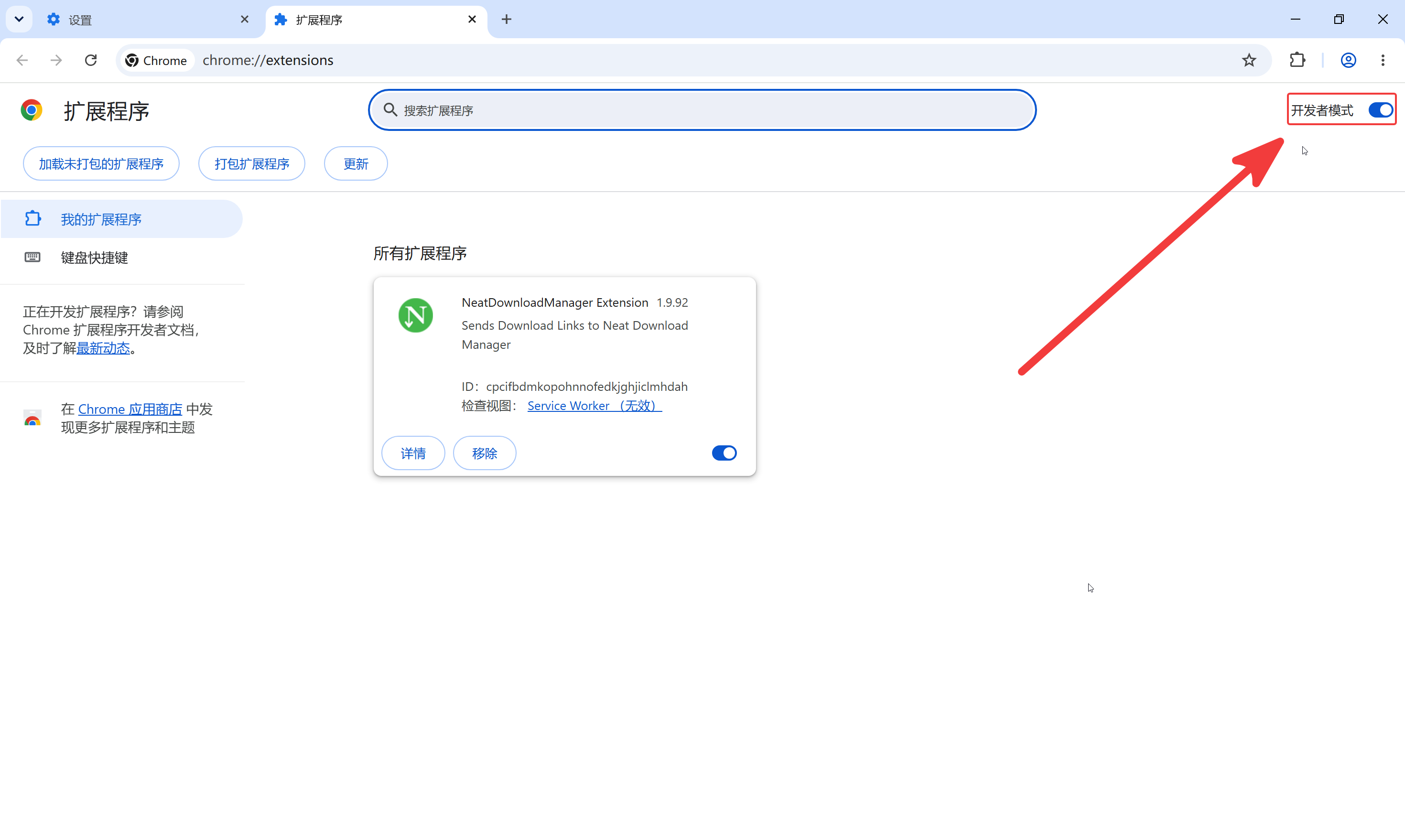
Task: Click the extension ID text cpcifbdmkopohnnofedkjghjiclmhdah
Action: [587, 387]
